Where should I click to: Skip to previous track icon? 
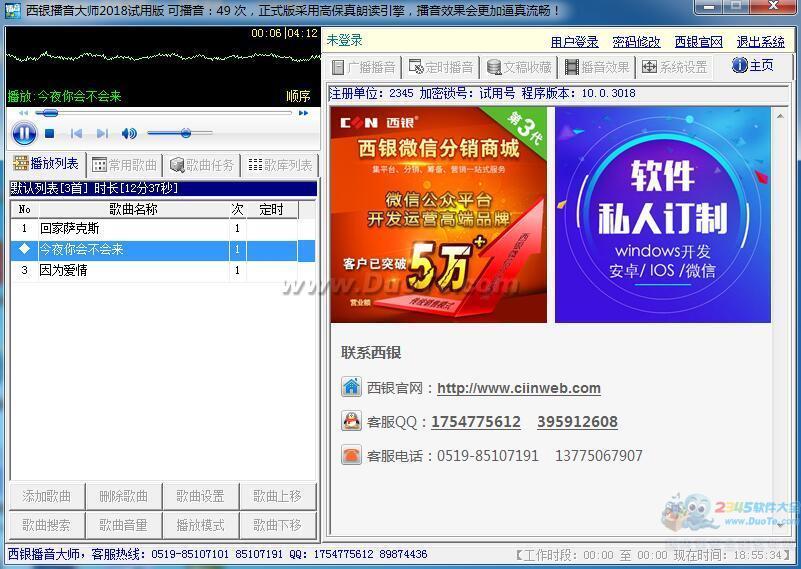(x=76, y=134)
